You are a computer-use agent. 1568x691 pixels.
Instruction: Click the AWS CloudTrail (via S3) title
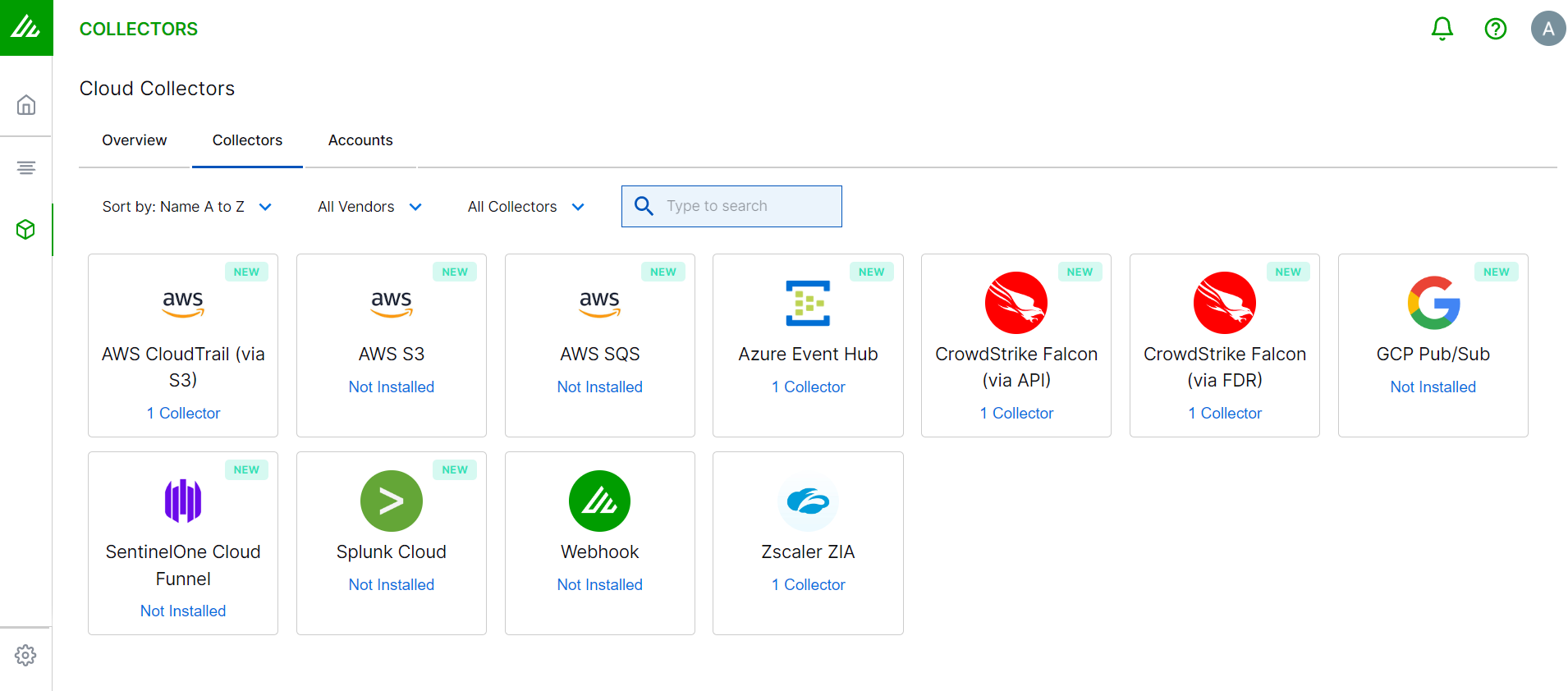183,367
